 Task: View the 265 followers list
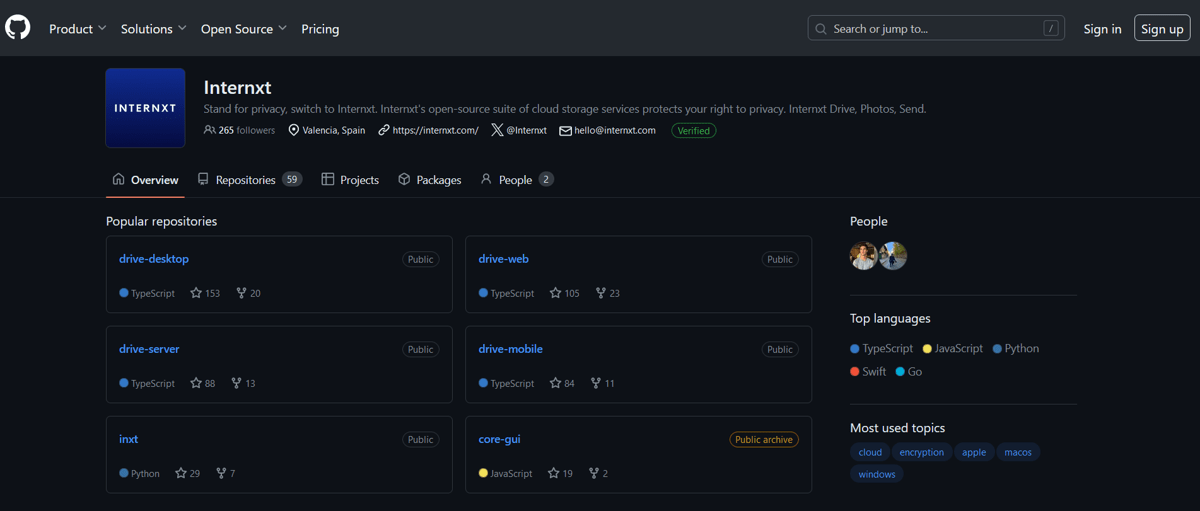pyautogui.click(x=240, y=130)
